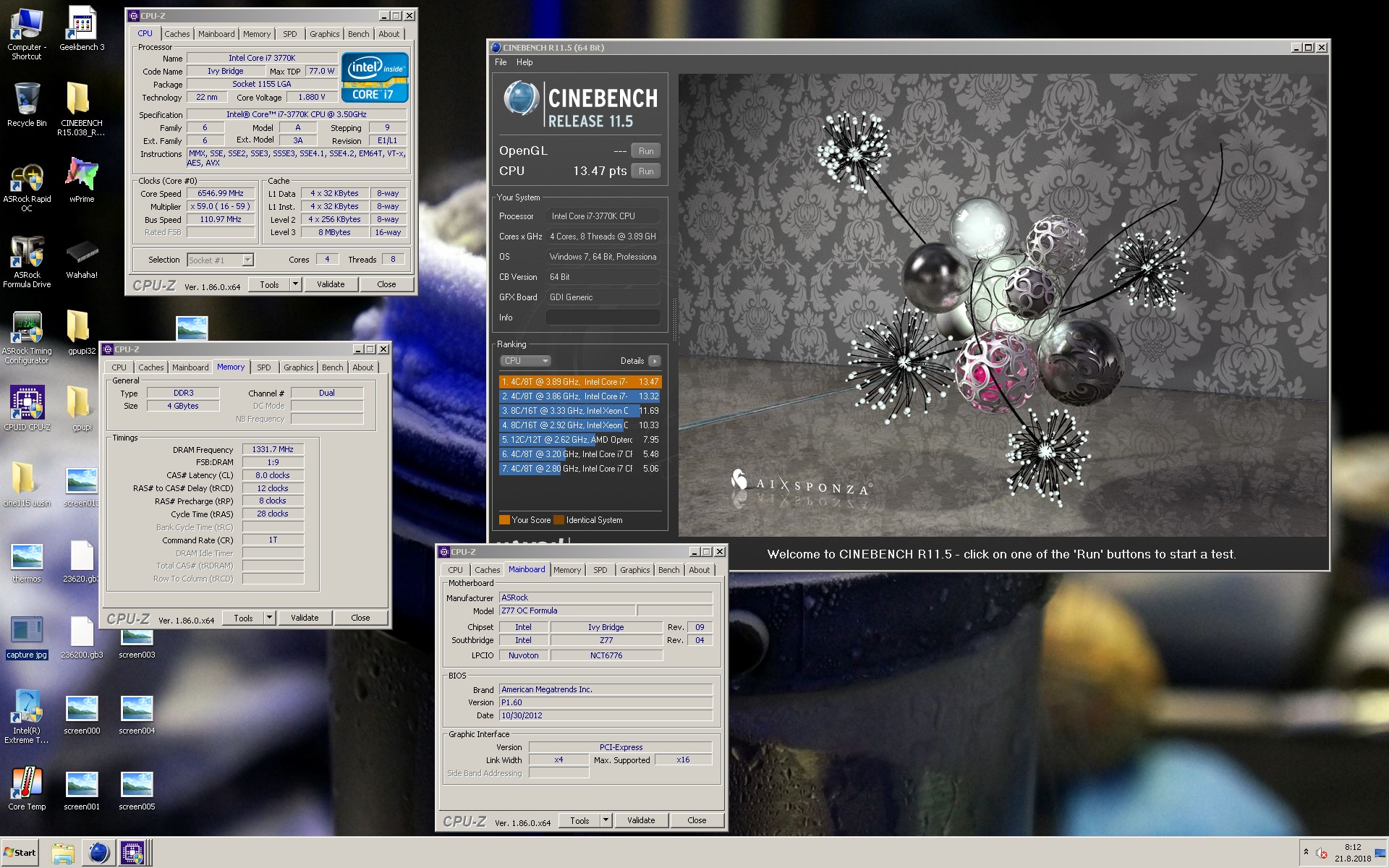Launch Intel(R) Extreme Tuning icon
The width and height of the screenshot is (1389, 868).
point(27,717)
